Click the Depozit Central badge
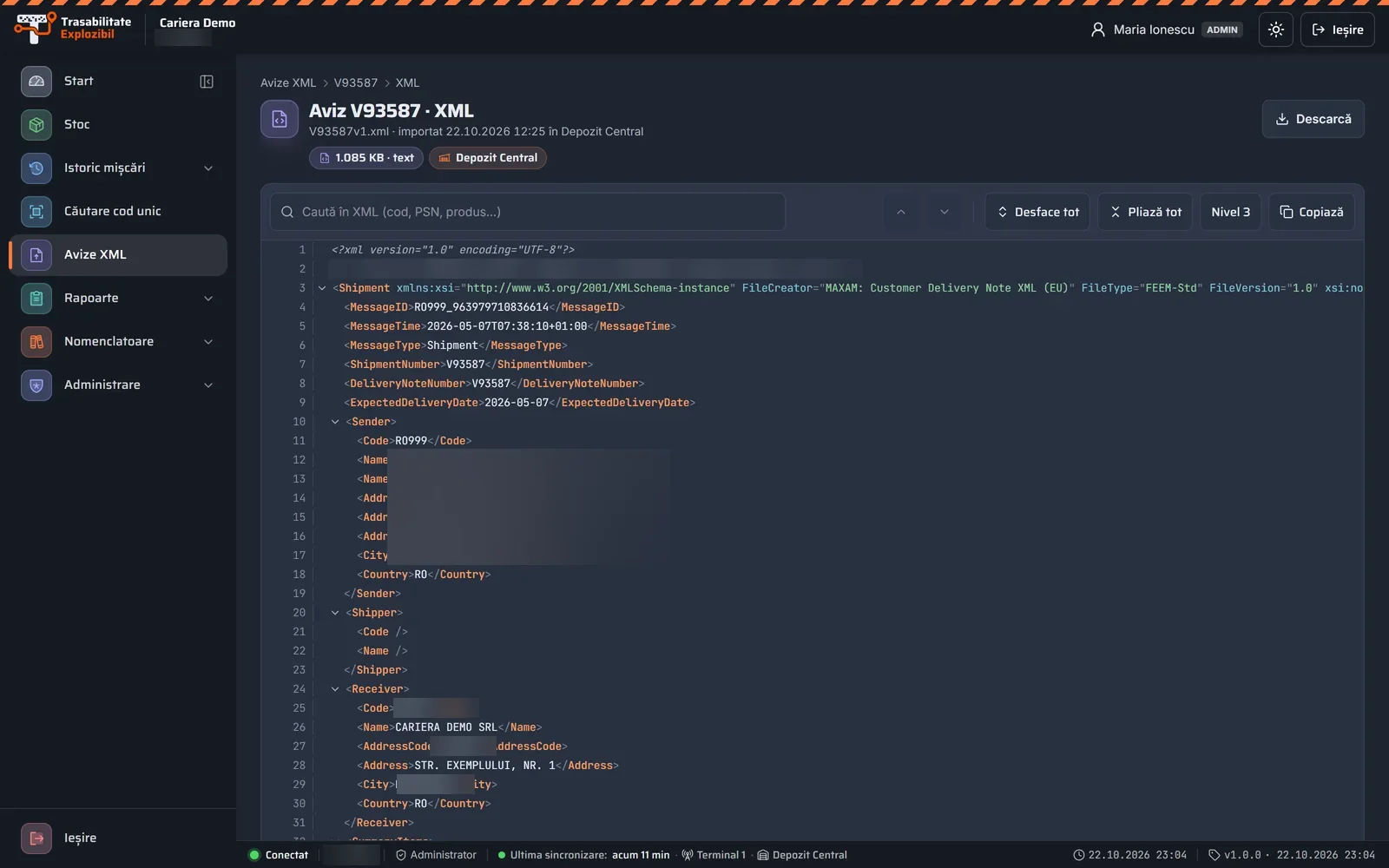This screenshot has height=868, width=1389. [488, 158]
